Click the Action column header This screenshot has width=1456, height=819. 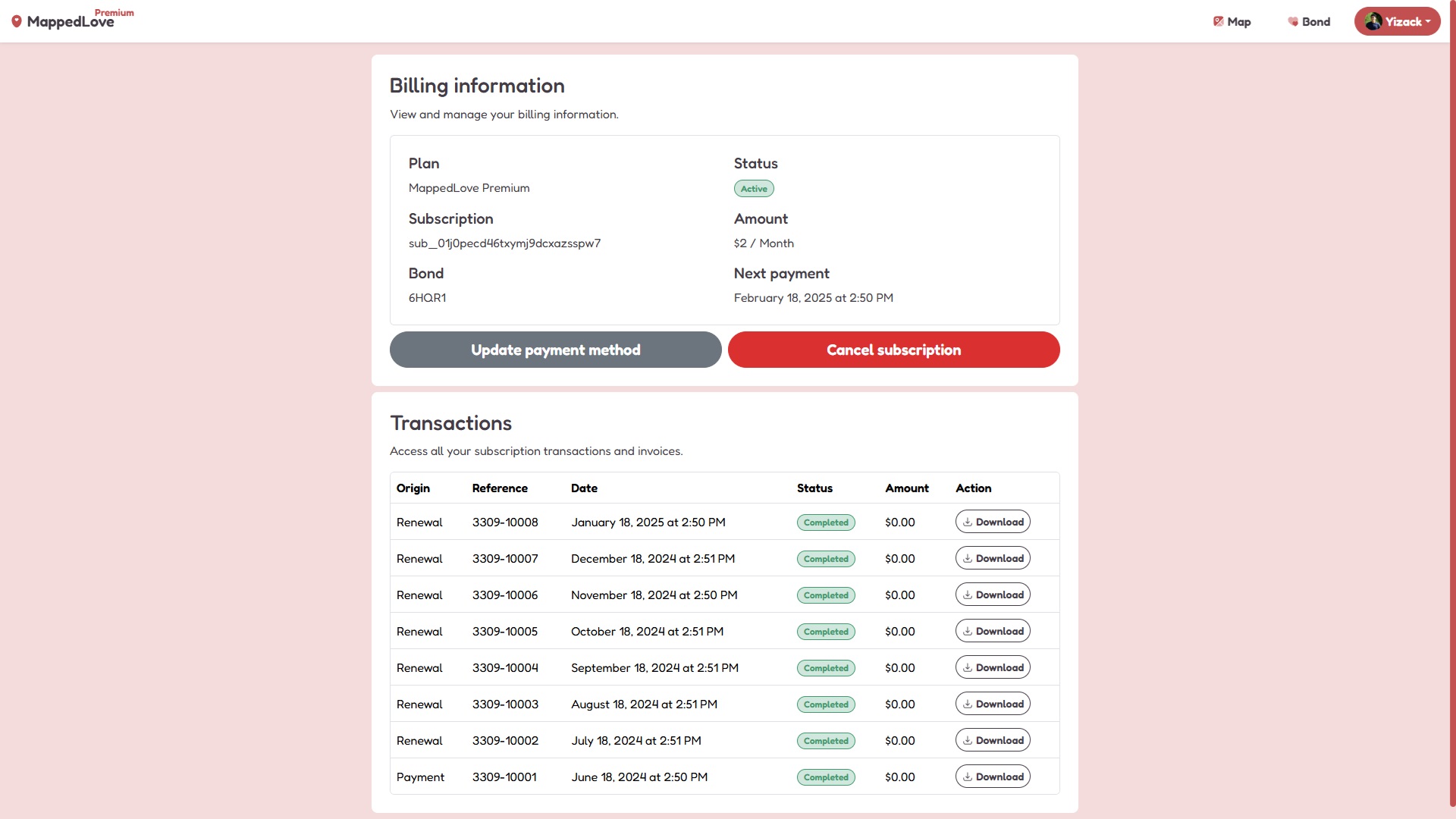point(974,488)
